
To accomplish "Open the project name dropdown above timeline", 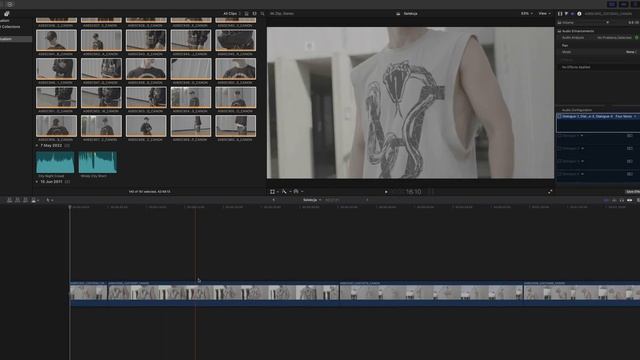I will tap(312, 200).
